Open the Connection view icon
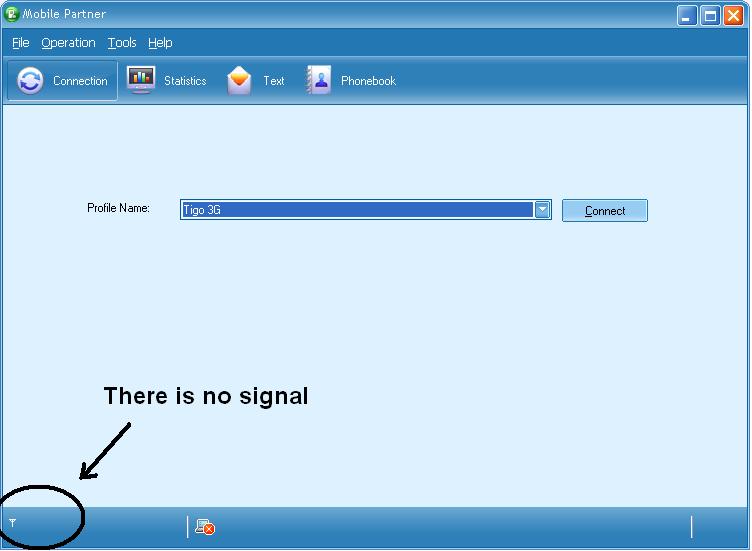This screenshot has width=752, height=551. [31, 81]
